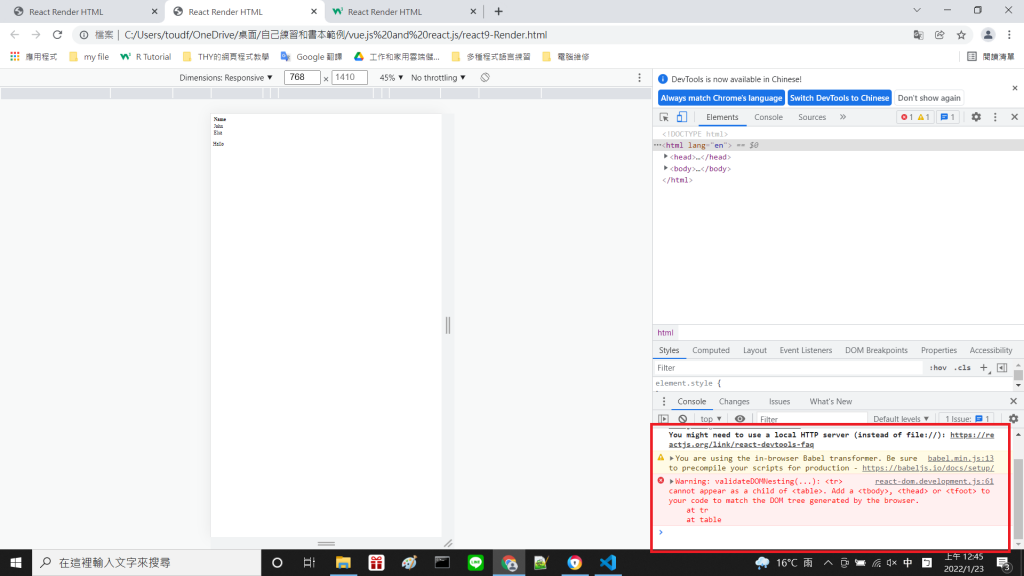This screenshot has height=576, width=1024.
Task: Show the console sidebar icon
Action: point(664,419)
